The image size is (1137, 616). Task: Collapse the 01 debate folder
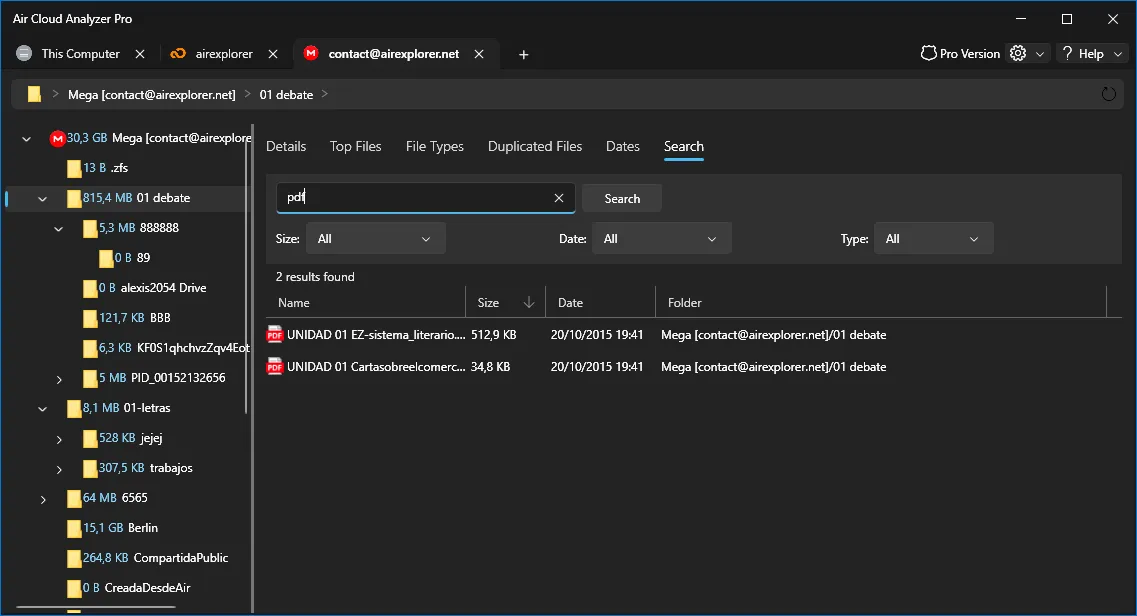43,199
